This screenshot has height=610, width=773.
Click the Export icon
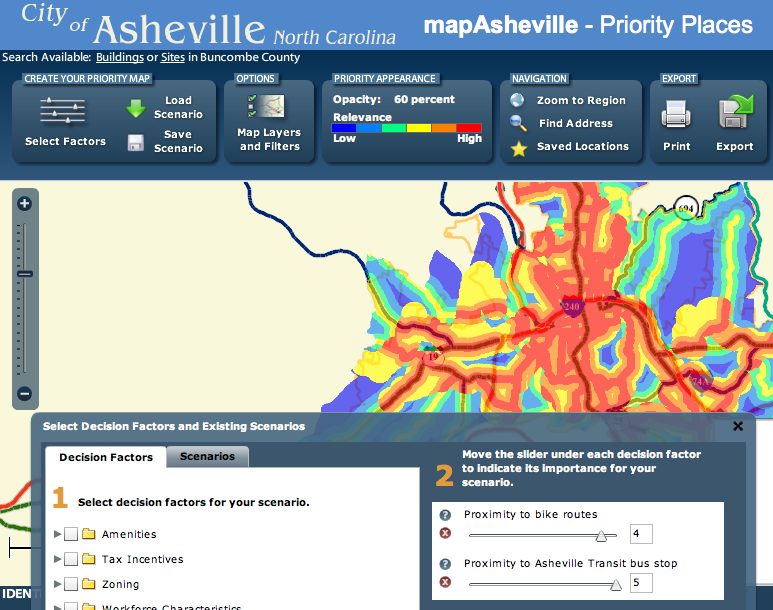tap(735, 113)
